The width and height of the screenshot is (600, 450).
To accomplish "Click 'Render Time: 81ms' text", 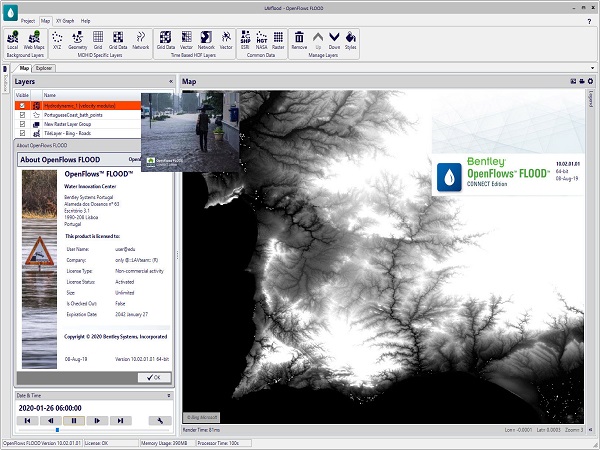I will [201, 430].
